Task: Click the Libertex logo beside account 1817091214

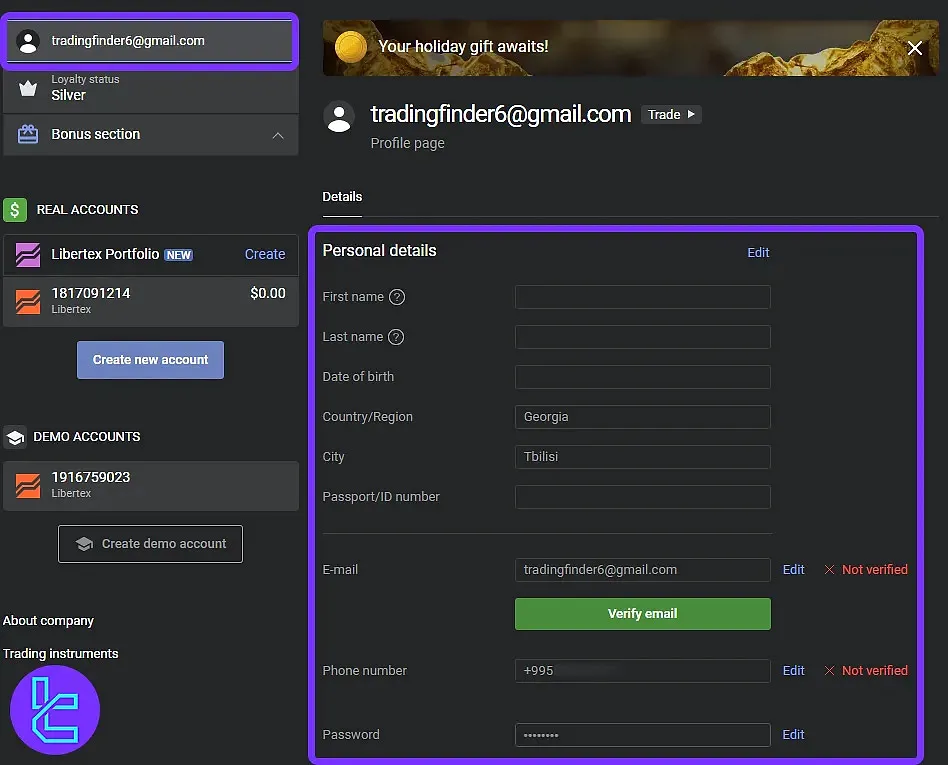Action: pyautogui.click(x=26, y=299)
